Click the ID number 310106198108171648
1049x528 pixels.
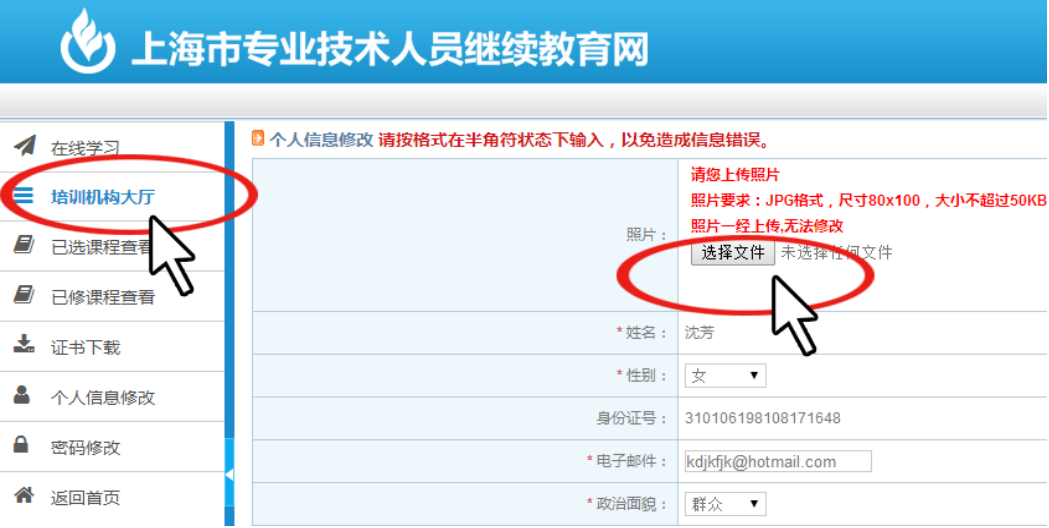pyautogui.click(x=763, y=418)
